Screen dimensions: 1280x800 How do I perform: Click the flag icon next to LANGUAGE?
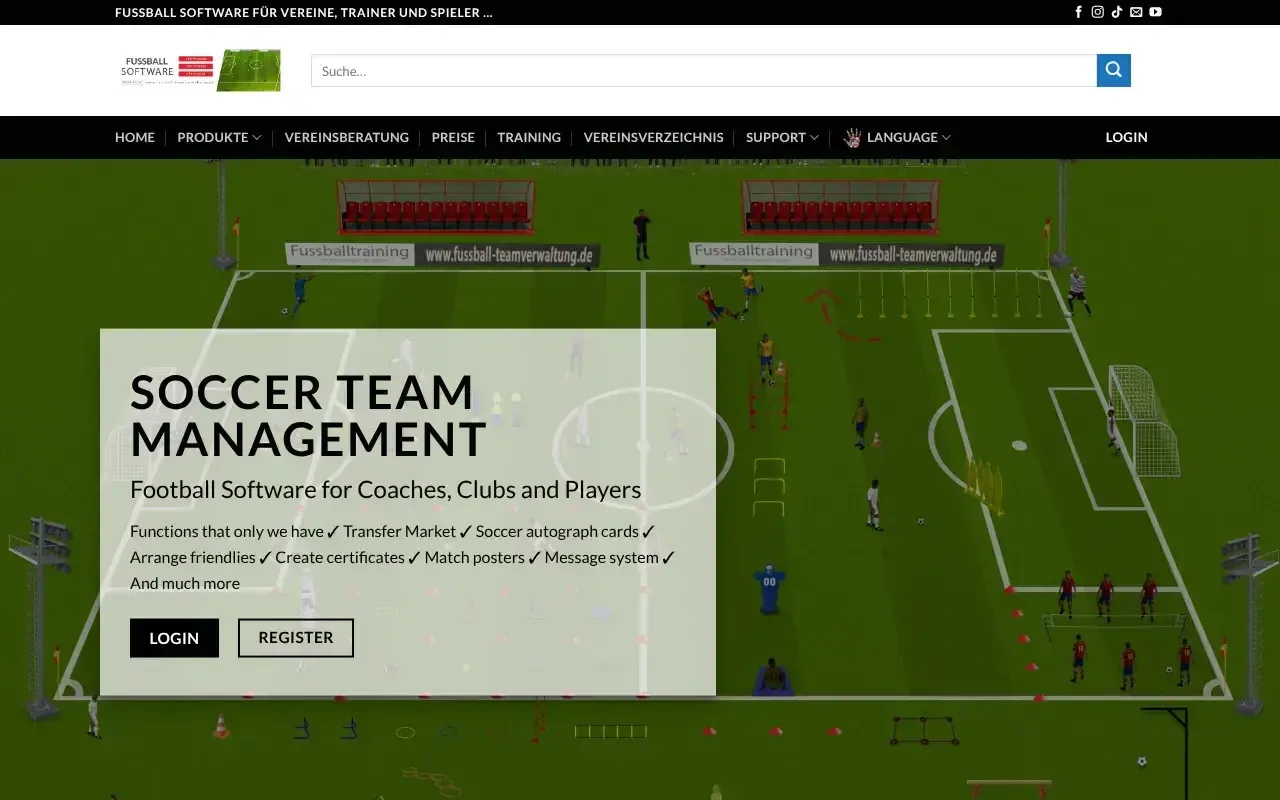(x=852, y=137)
